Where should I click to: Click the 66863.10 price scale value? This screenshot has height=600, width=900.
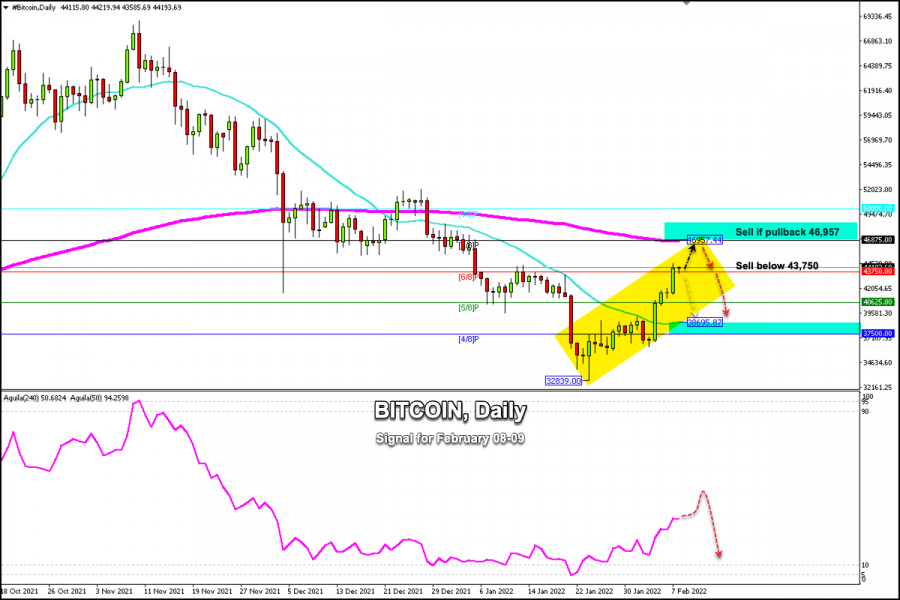878,41
